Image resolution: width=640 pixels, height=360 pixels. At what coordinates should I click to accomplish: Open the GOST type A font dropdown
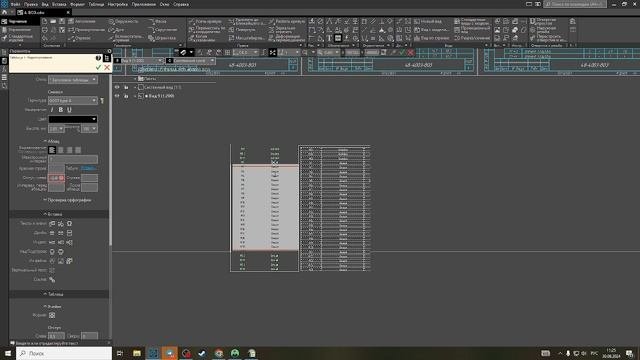73,100
